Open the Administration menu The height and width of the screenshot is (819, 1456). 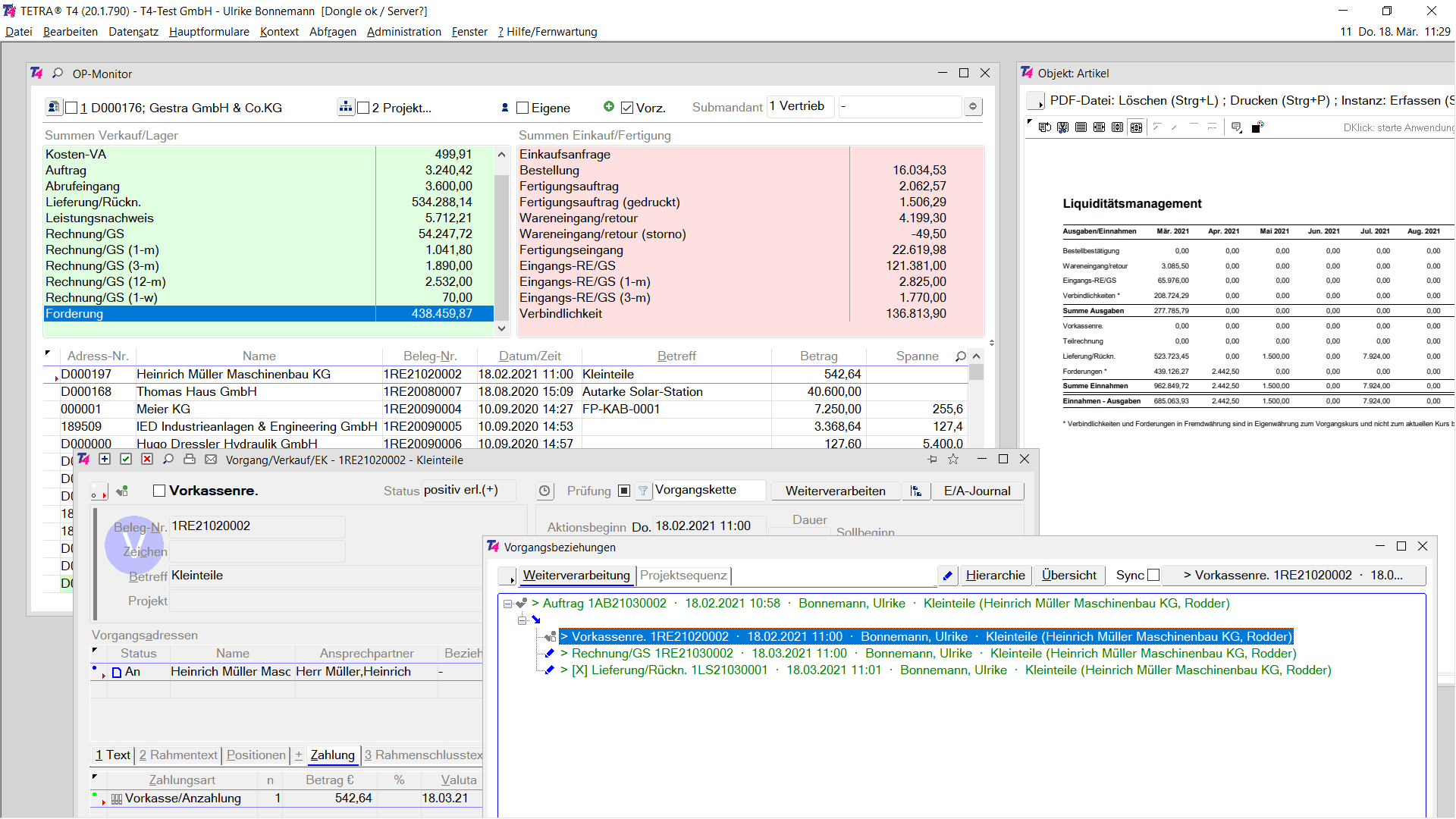coord(404,32)
